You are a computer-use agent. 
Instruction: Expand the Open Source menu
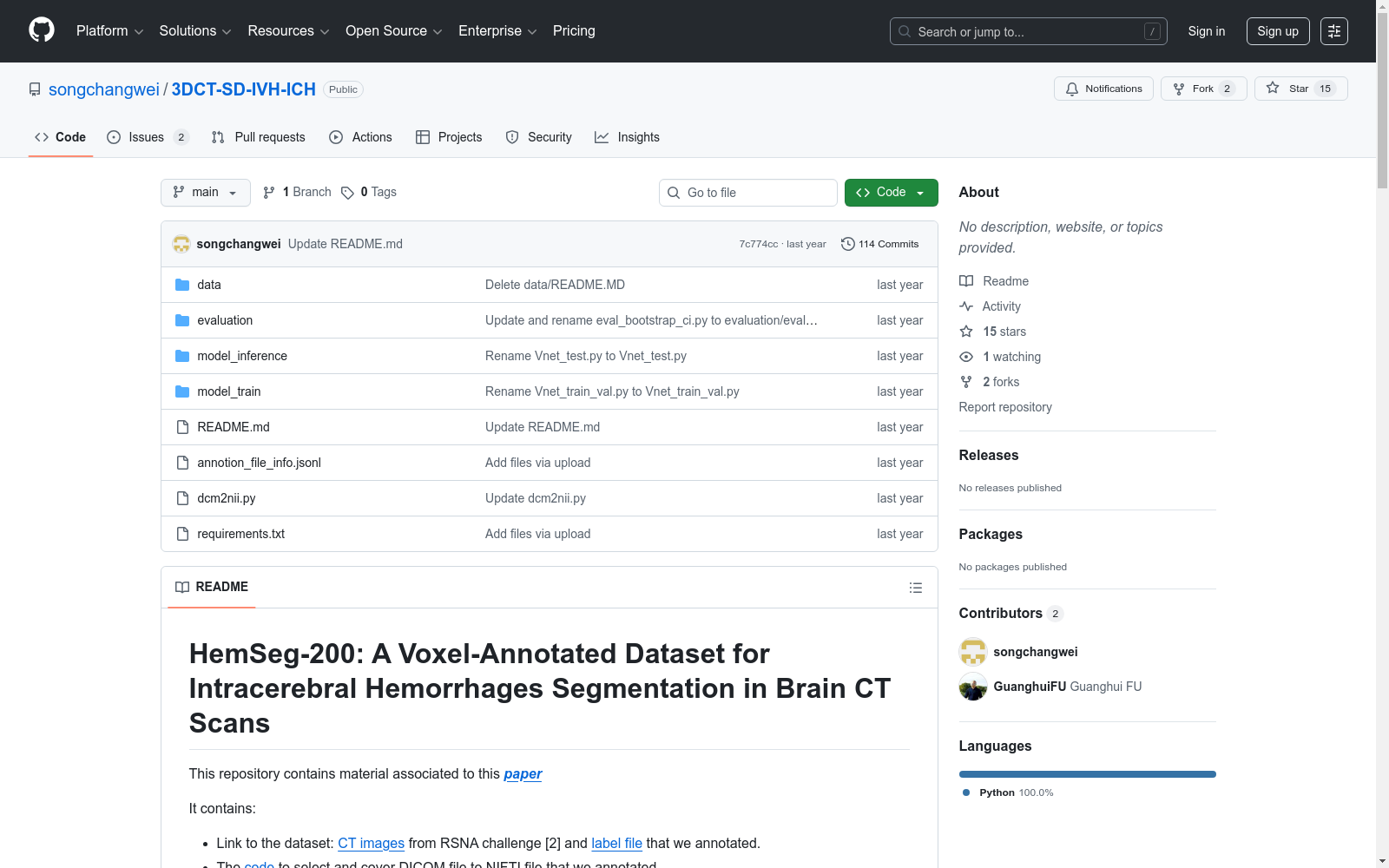coord(394,31)
